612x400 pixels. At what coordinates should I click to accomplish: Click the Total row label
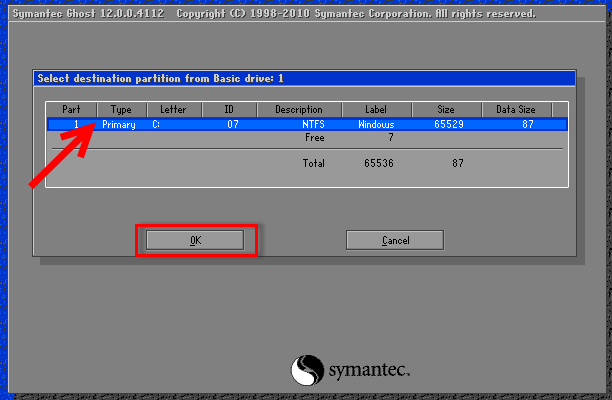pos(314,163)
